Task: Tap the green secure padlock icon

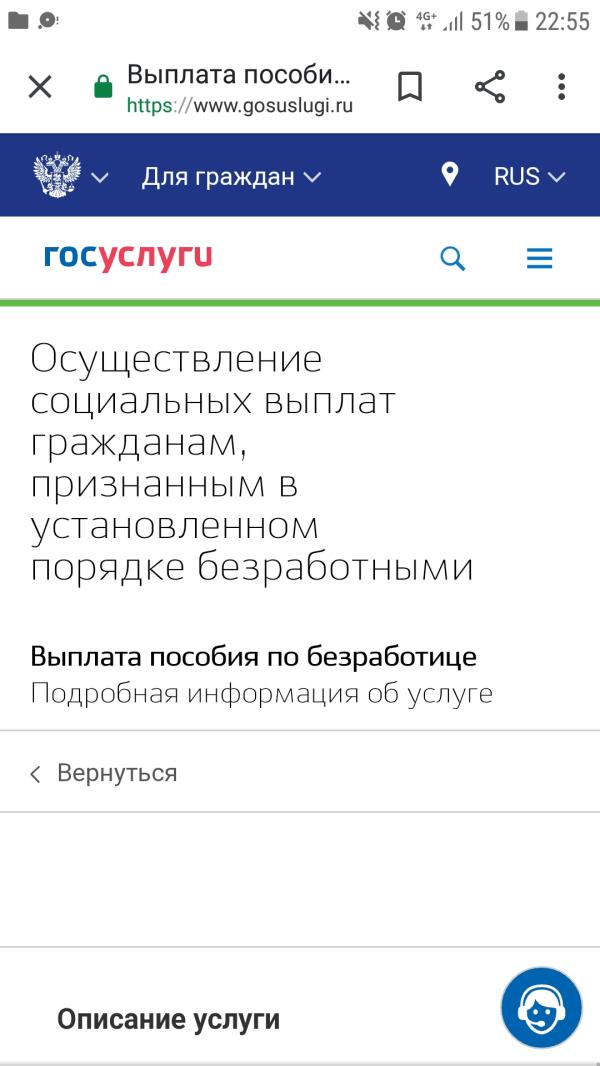Action: click(x=102, y=88)
